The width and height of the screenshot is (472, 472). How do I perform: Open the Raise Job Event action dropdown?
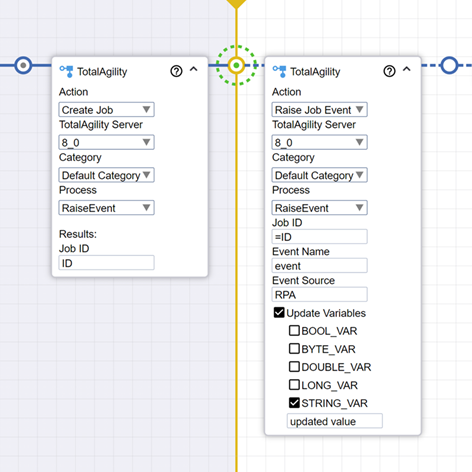[319, 110]
